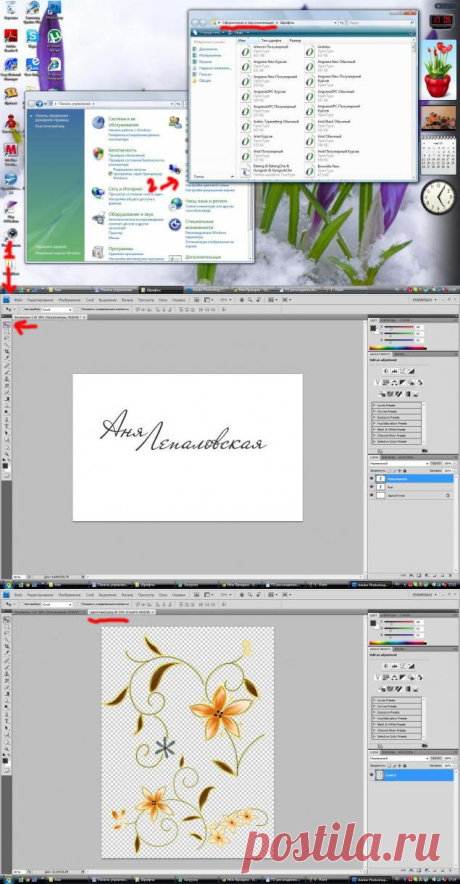
Task: Hide the Слой 6 flower layer
Action: click(x=371, y=775)
